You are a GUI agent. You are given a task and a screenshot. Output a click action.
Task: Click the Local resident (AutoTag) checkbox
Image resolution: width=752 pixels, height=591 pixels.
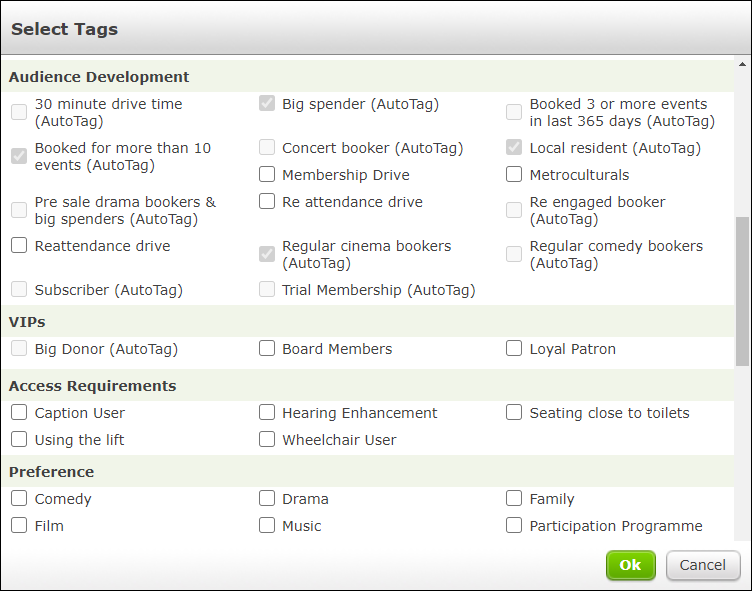pyautogui.click(x=514, y=147)
